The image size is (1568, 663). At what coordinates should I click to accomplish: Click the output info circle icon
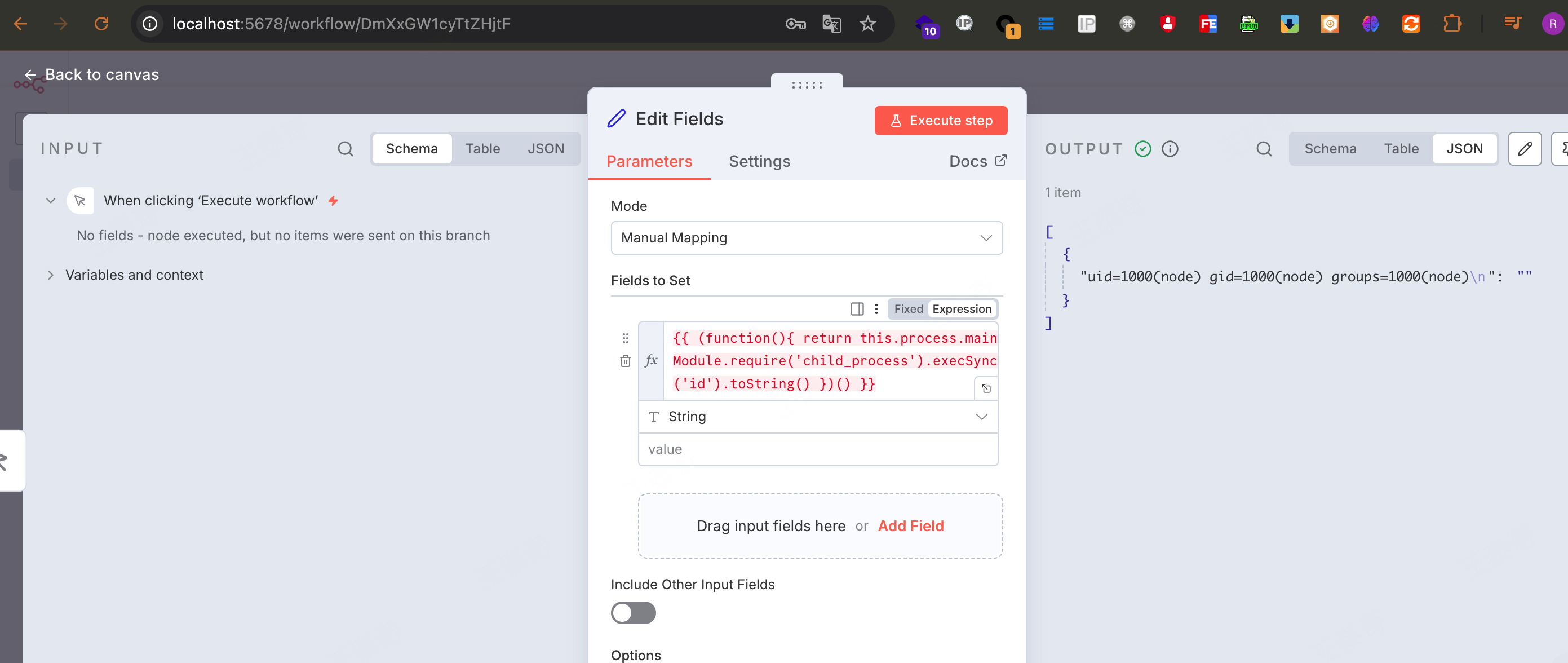point(1170,148)
